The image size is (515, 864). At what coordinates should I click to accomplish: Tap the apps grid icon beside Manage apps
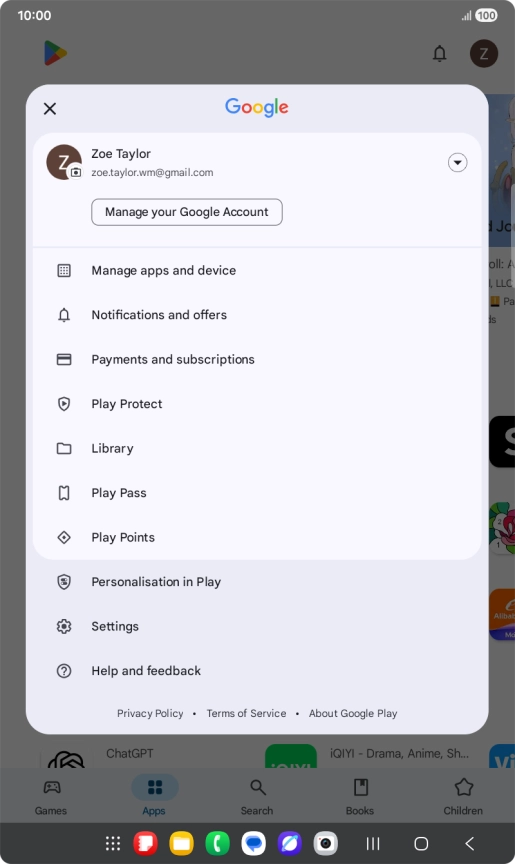pyautogui.click(x=64, y=271)
